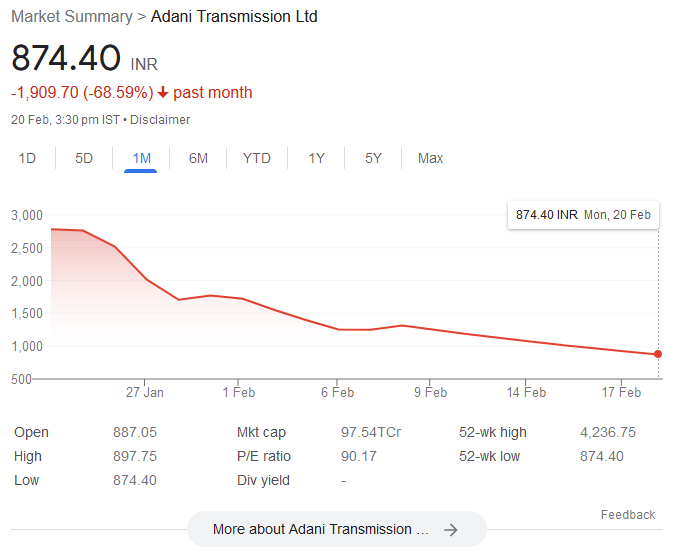
Task: Click the red down arrow price indicator
Action: tap(163, 93)
